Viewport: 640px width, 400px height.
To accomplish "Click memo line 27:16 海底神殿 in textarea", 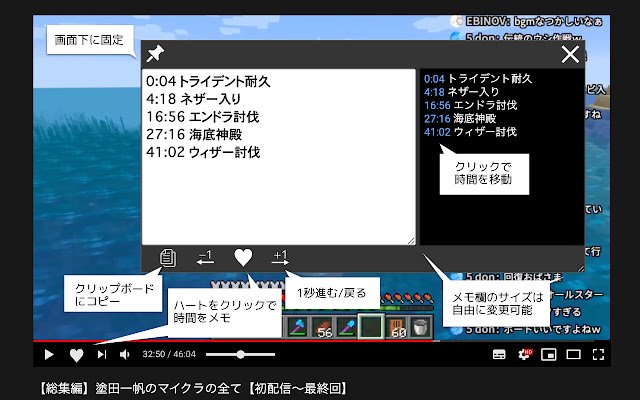I will pyautogui.click(x=194, y=134).
